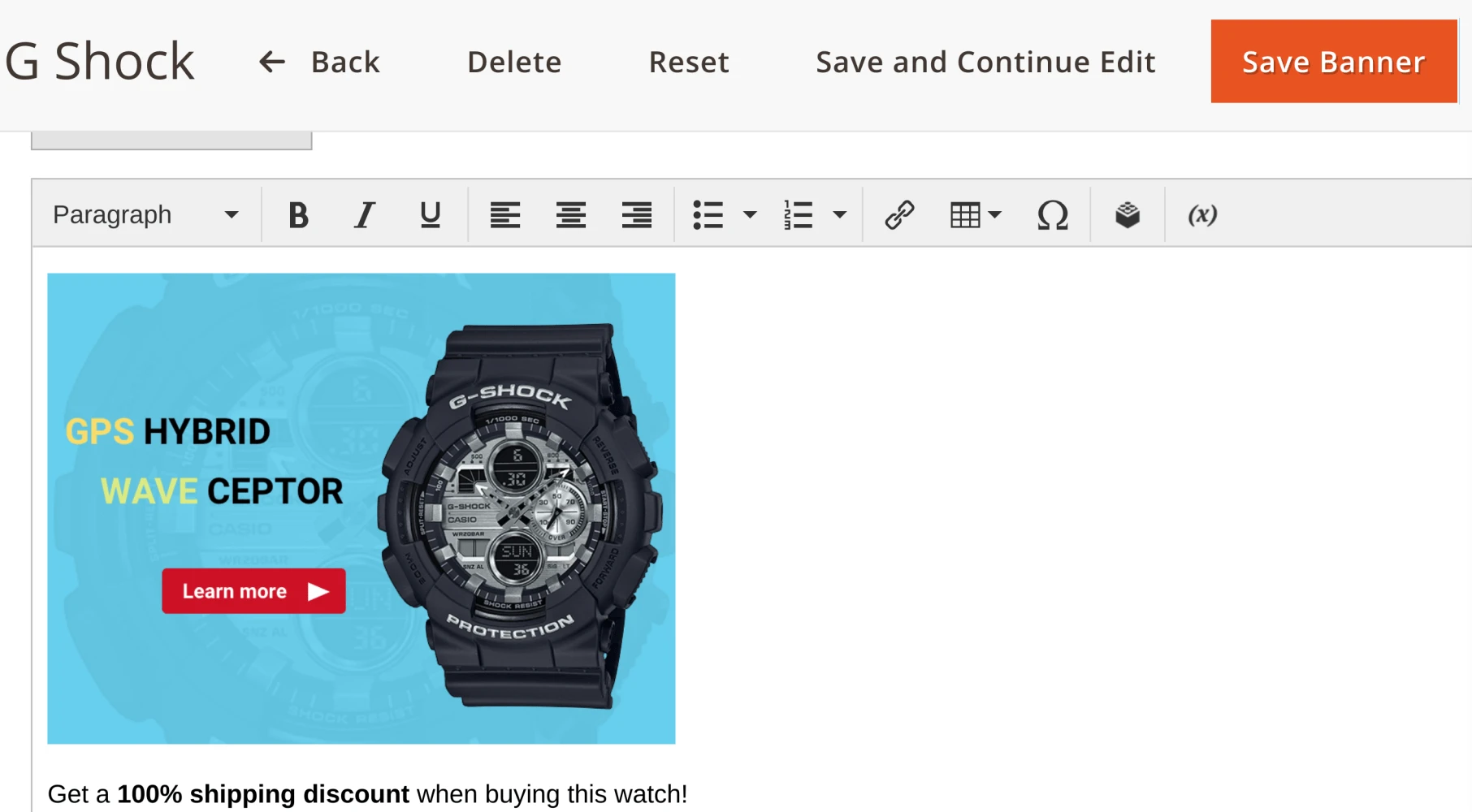Image resolution: width=1472 pixels, height=812 pixels.
Task: Open the table insert dropdown
Action: point(976,215)
